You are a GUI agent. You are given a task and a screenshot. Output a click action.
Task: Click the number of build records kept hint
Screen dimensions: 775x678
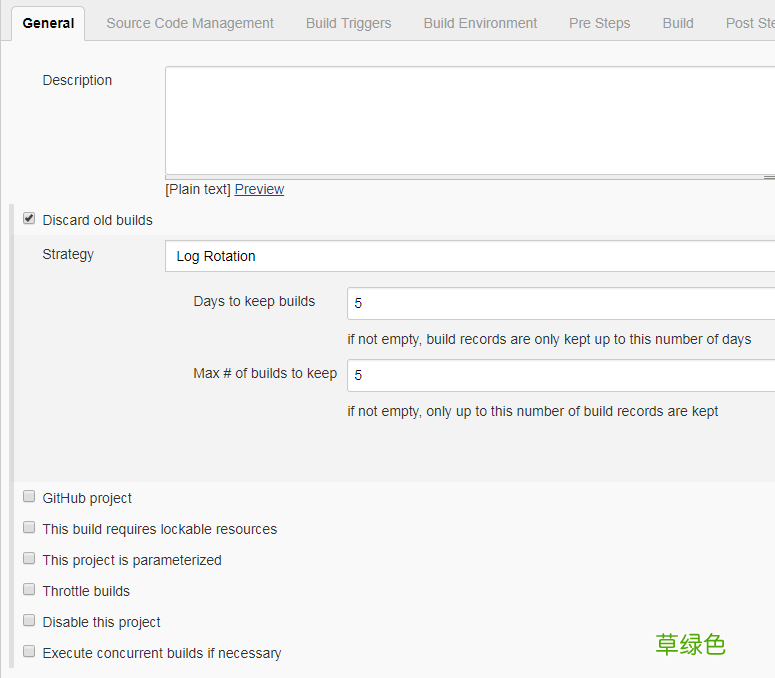click(x=532, y=412)
